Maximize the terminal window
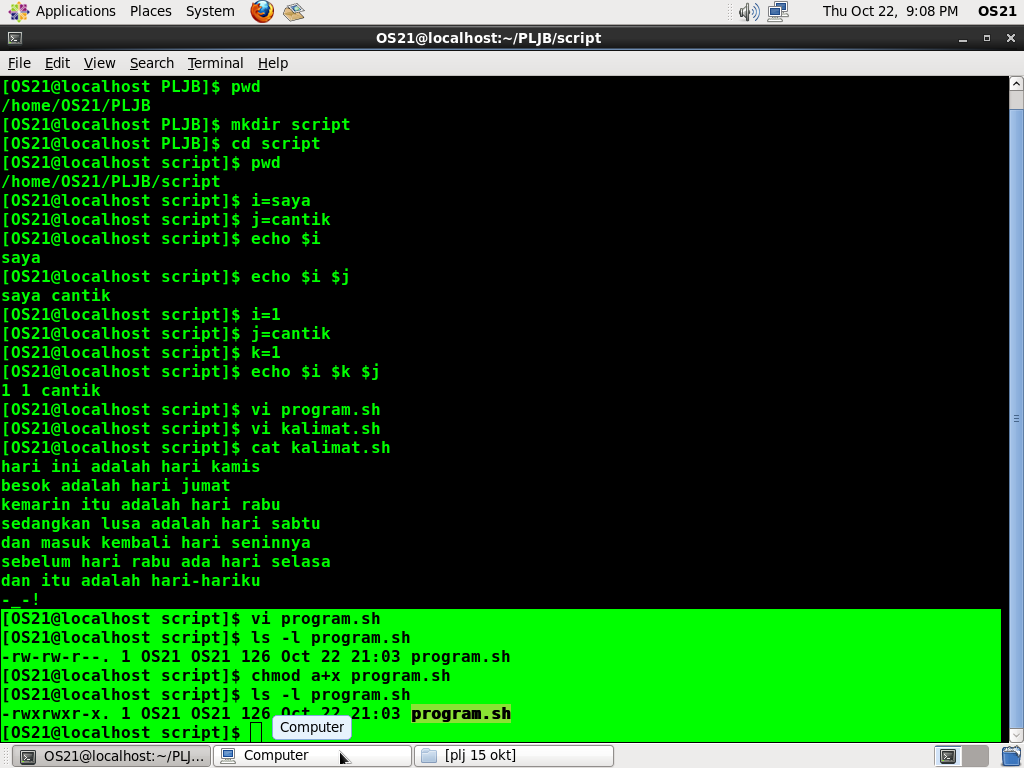The image size is (1024, 768). pyautogui.click(x=987, y=39)
